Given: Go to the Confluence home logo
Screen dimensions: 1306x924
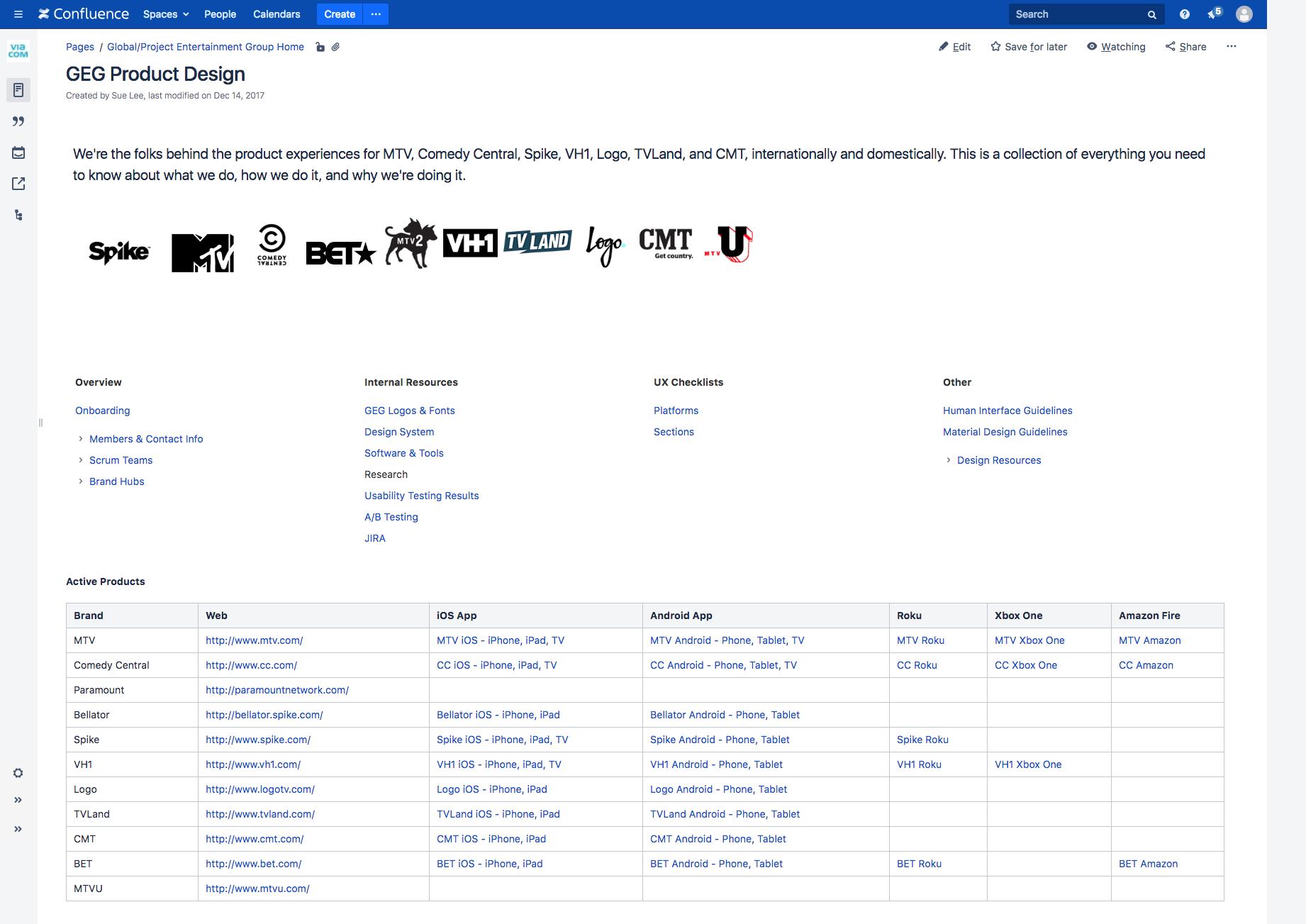Looking at the screenshot, I should (x=84, y=14).
